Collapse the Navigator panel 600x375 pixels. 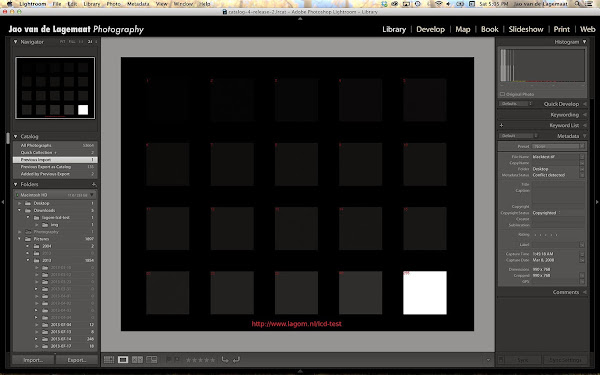(x=16, y=42)
